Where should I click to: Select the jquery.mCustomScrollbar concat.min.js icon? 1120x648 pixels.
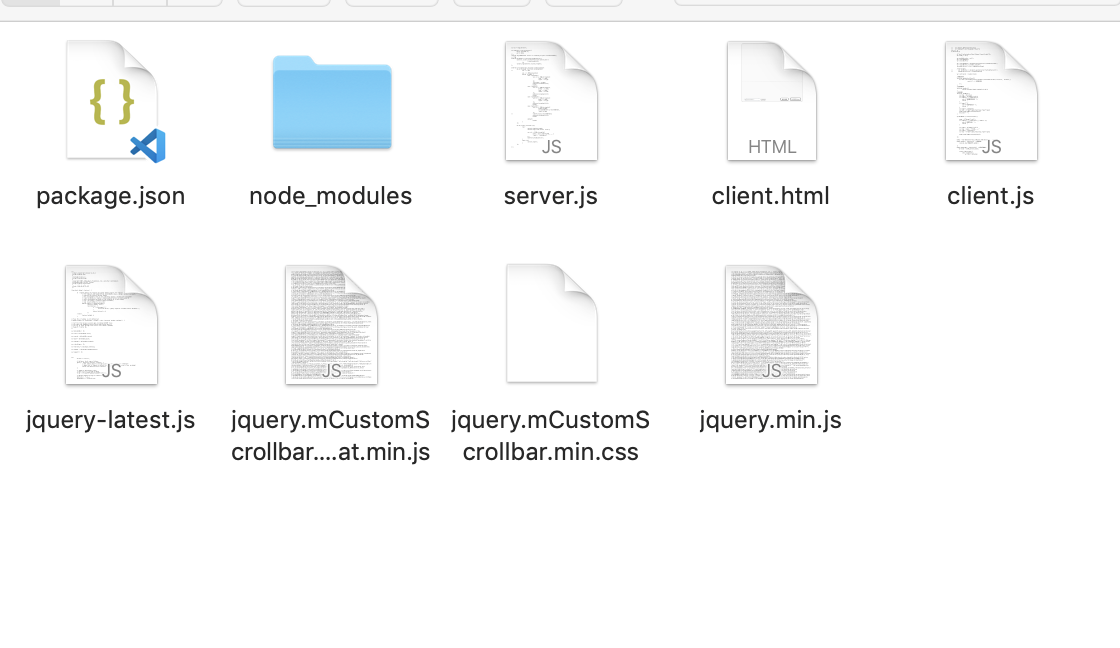point(330,322)
